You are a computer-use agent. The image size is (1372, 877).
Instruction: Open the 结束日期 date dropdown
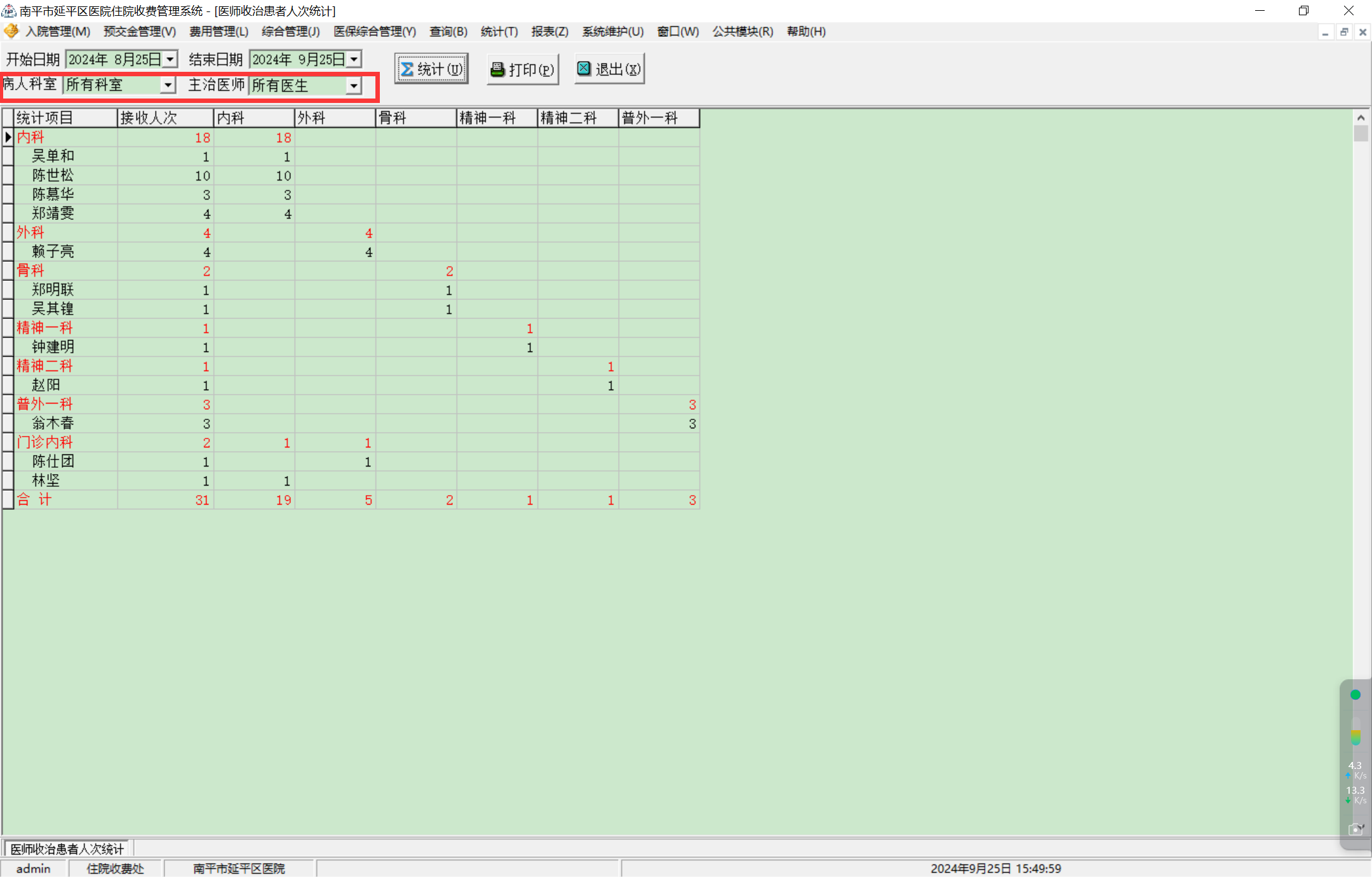tap(354, 59)
